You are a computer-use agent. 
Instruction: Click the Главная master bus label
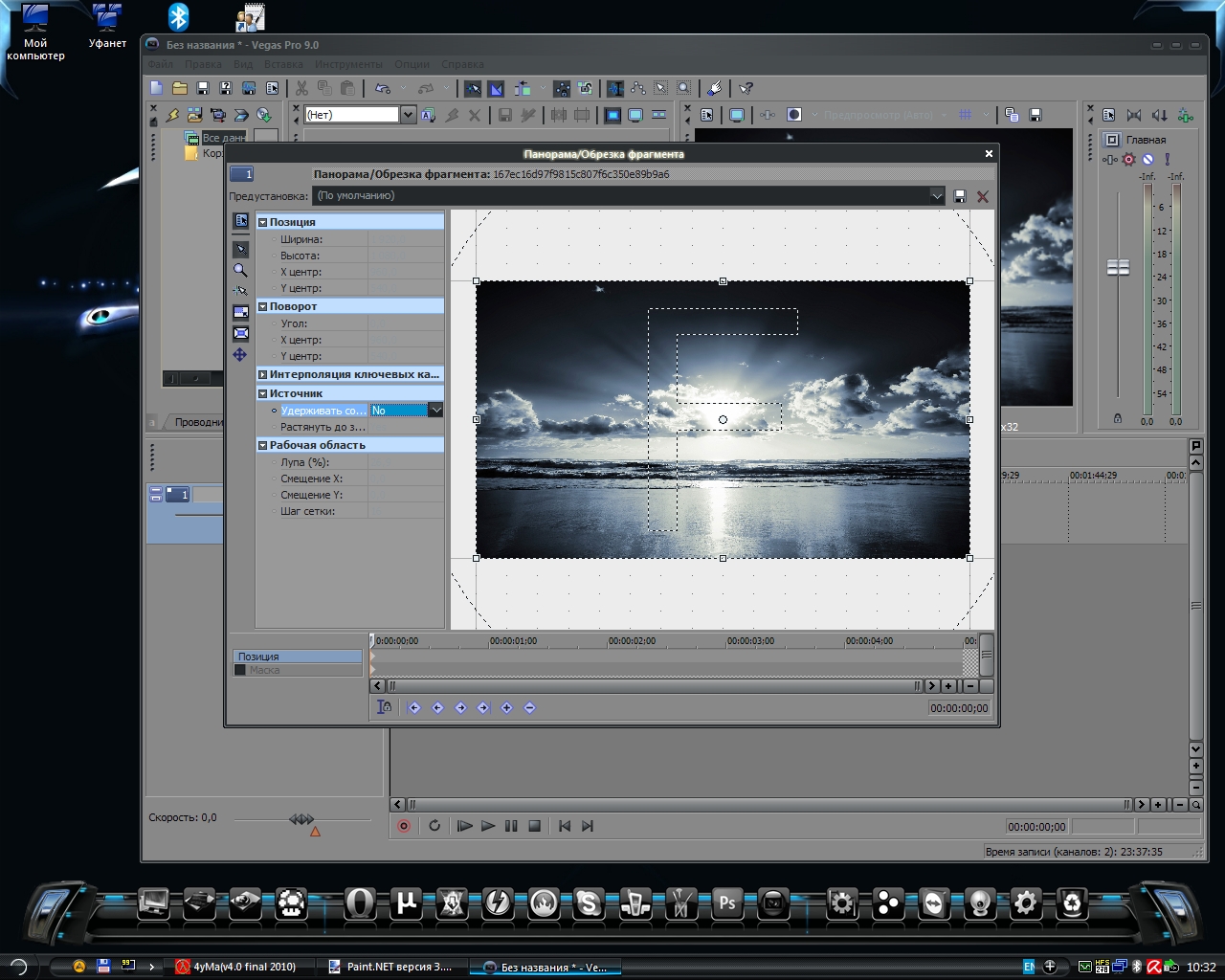1146,140
